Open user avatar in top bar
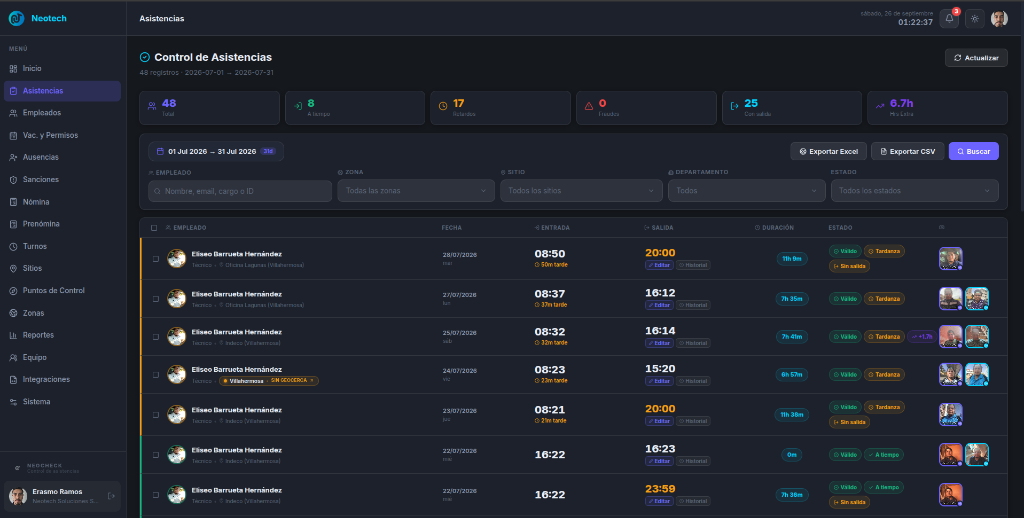 point(999,19)
